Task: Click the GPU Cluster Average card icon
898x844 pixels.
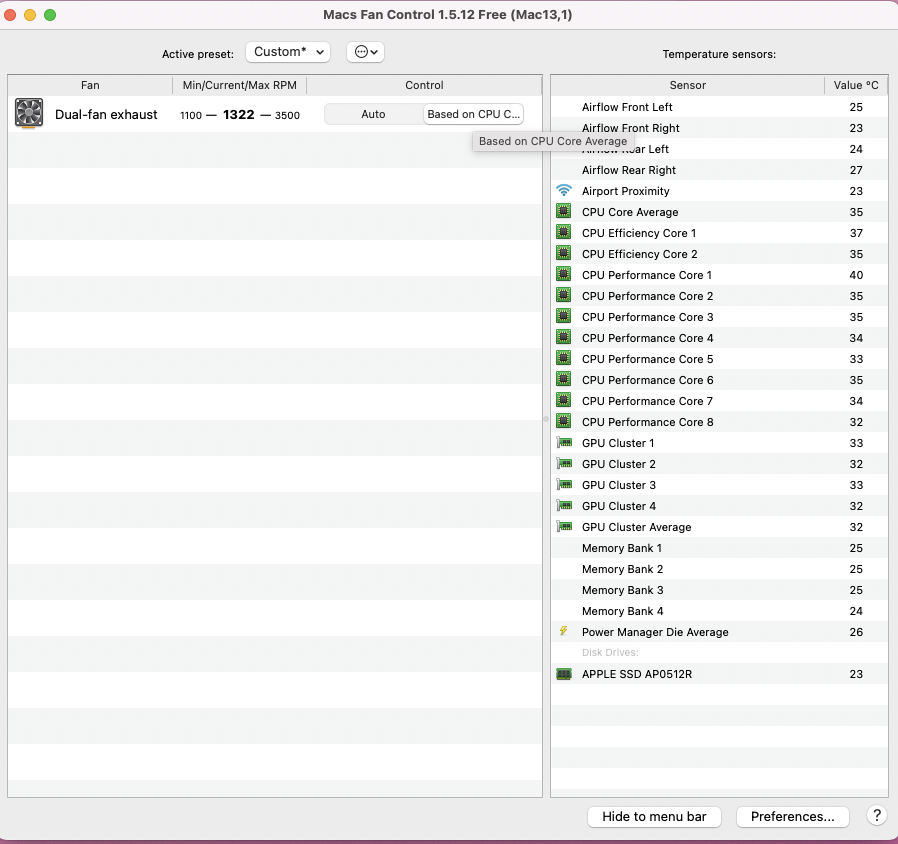Action: tap(564, 527)
